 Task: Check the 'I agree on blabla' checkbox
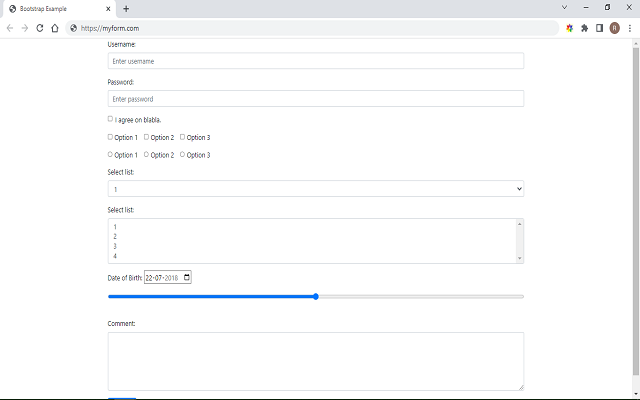coord(110,119)
